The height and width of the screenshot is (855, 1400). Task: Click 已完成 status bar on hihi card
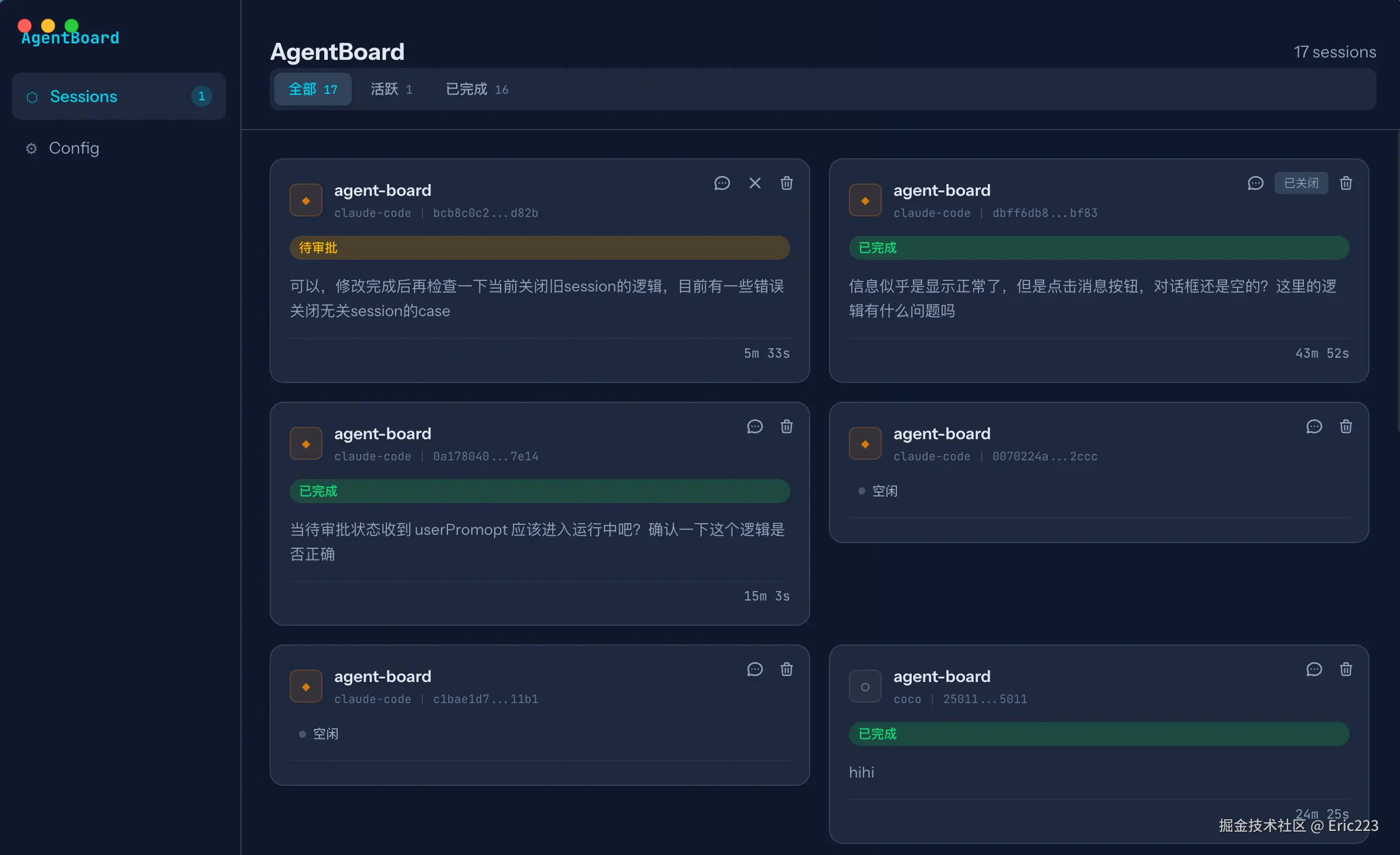pos(1099,734)
